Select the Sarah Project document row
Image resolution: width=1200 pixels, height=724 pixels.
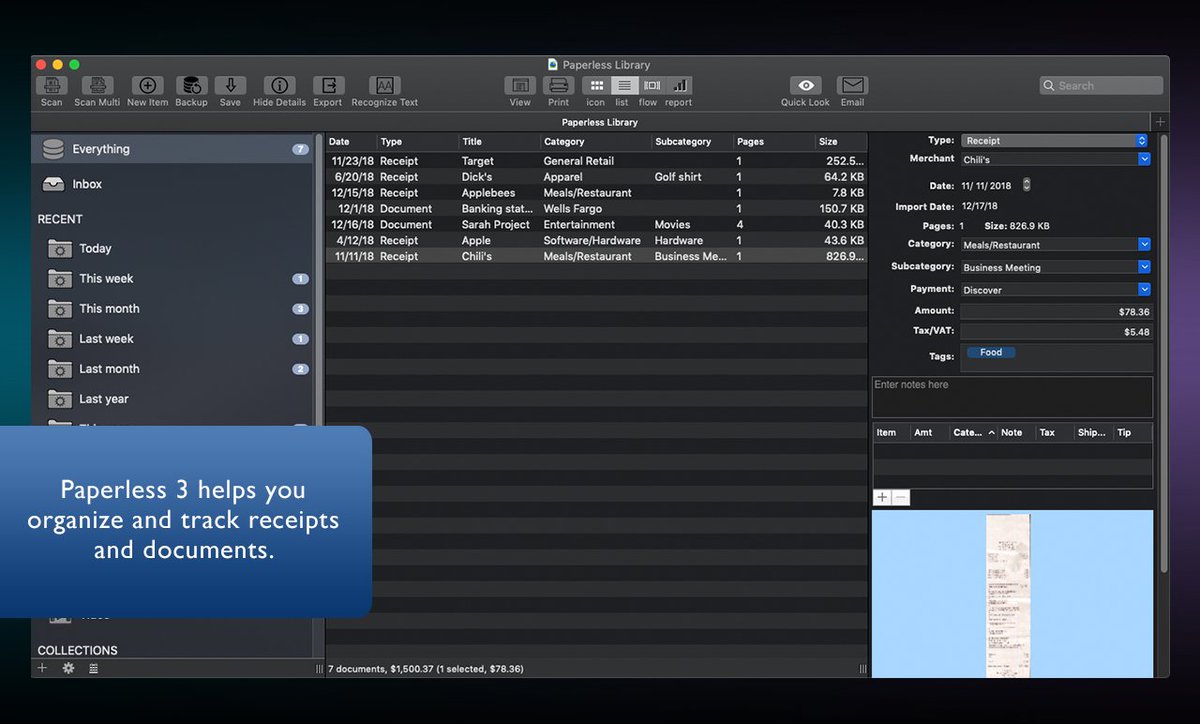point(596,225)
